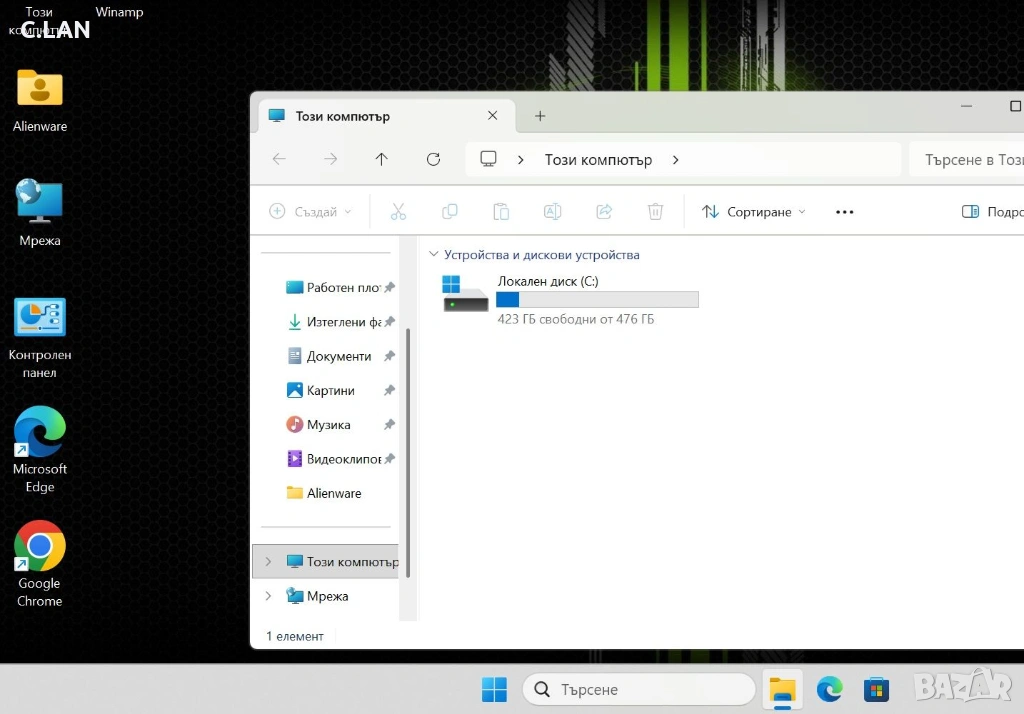Image resolution: width=1024 pixels, height=714 pixels.
Task: Expand the Мрежа tree node
Action: click(x=268, y=596)
